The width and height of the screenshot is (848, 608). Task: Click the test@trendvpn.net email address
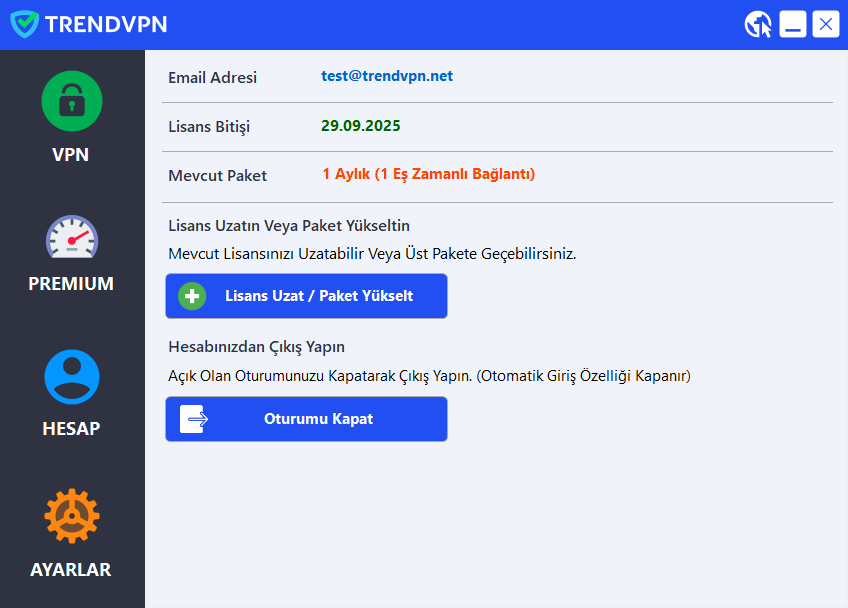[x=387, y=76]
